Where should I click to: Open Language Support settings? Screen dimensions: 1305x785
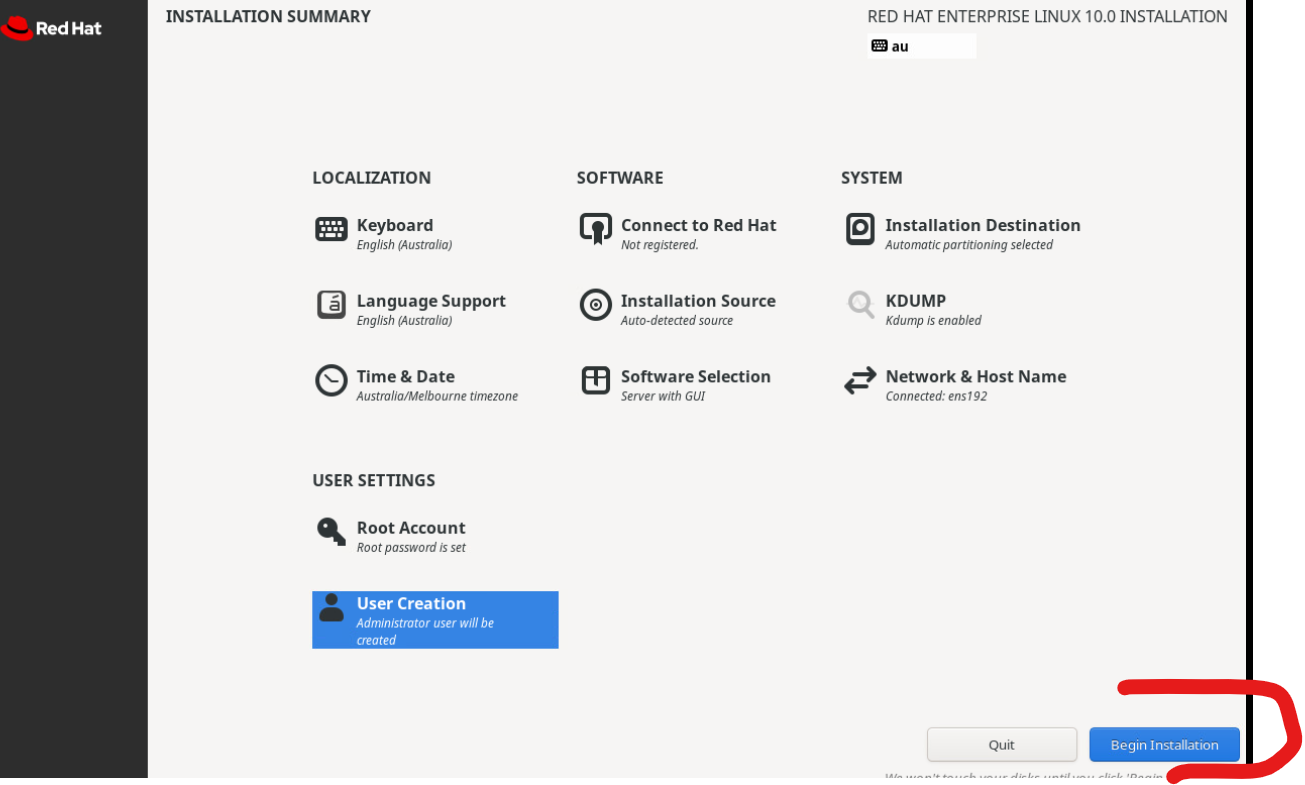(431, 301)
